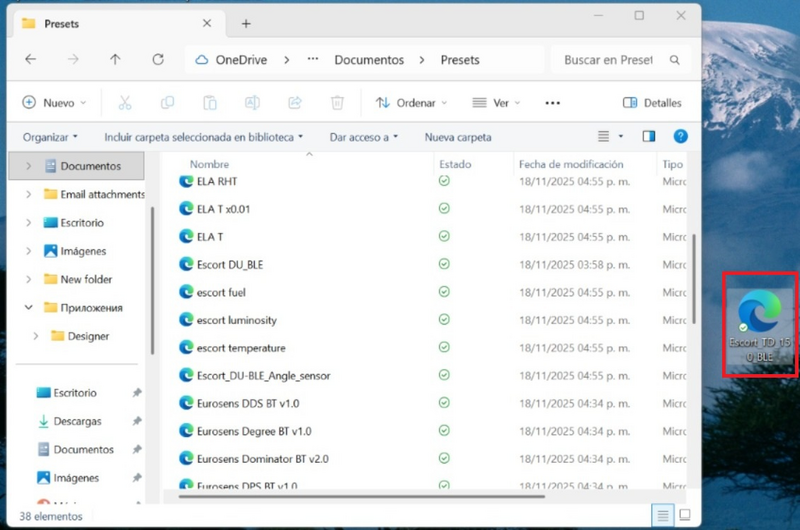Click the Paste clipboard icon
800x530 pixels.
[x=210, y=103]
